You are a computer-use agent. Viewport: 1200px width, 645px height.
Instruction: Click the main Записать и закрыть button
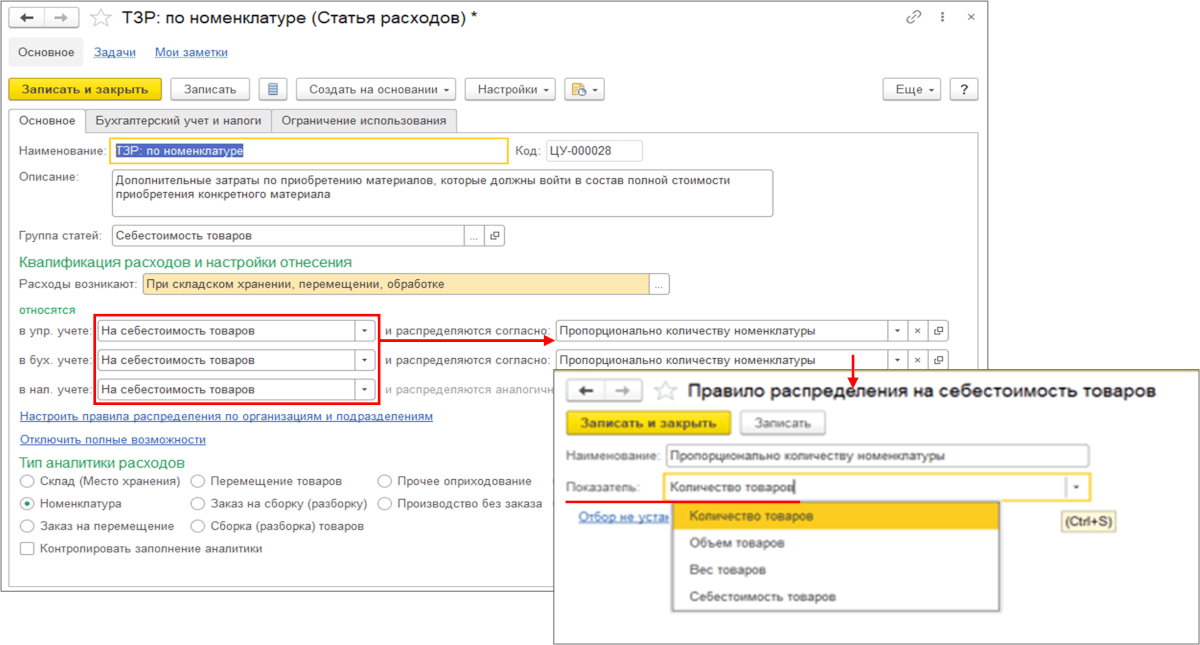click(85, 89)
